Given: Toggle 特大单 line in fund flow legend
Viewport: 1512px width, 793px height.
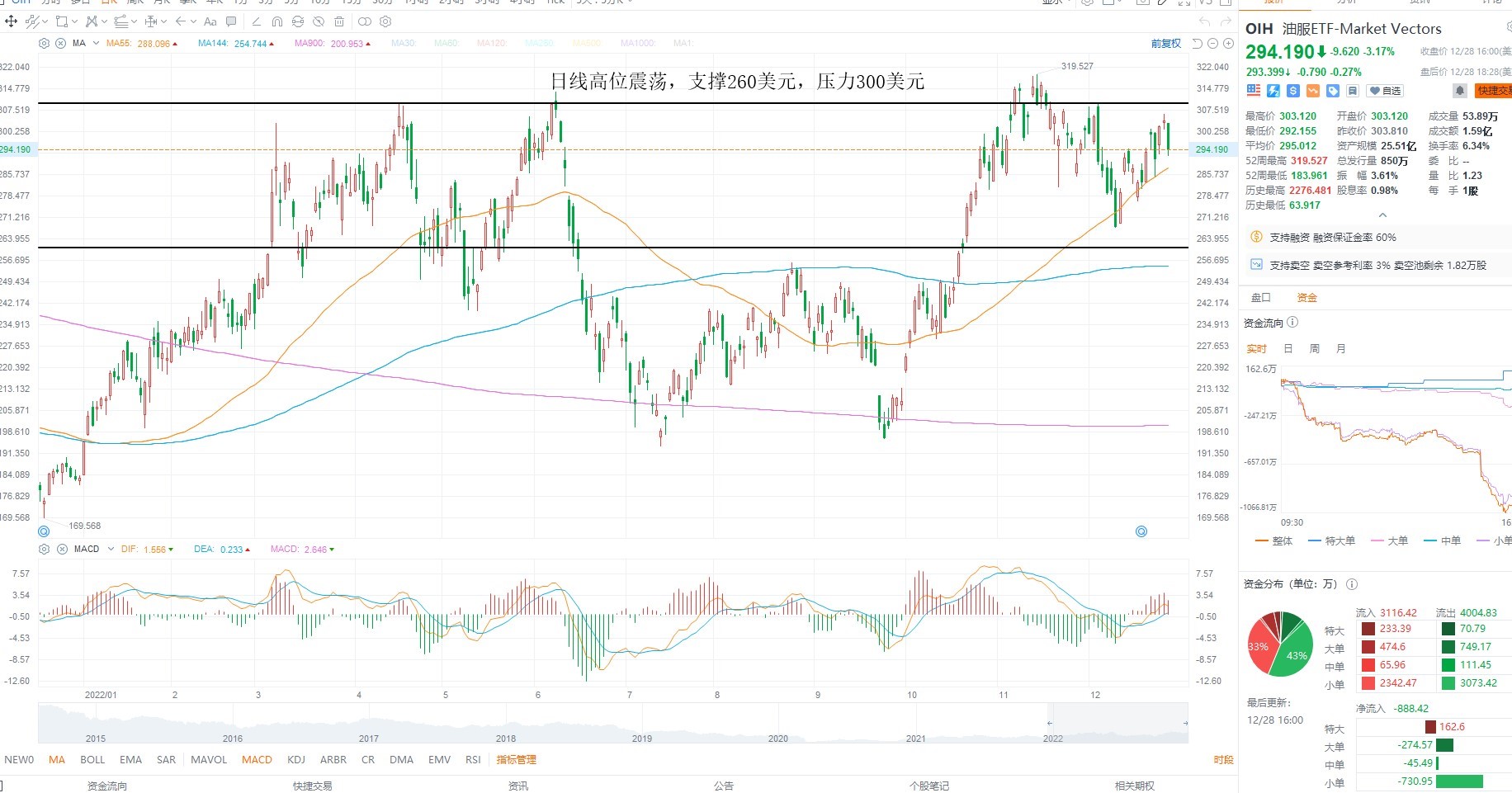Looking at the screenshot, I should 1332,541.
